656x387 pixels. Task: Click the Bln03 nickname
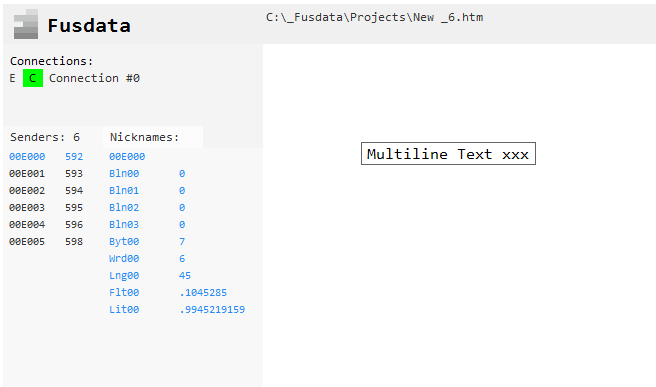tap(124, 225)
